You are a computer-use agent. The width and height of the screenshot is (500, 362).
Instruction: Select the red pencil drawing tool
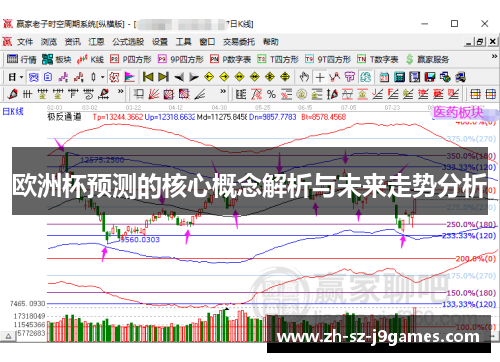pos(13,94)
